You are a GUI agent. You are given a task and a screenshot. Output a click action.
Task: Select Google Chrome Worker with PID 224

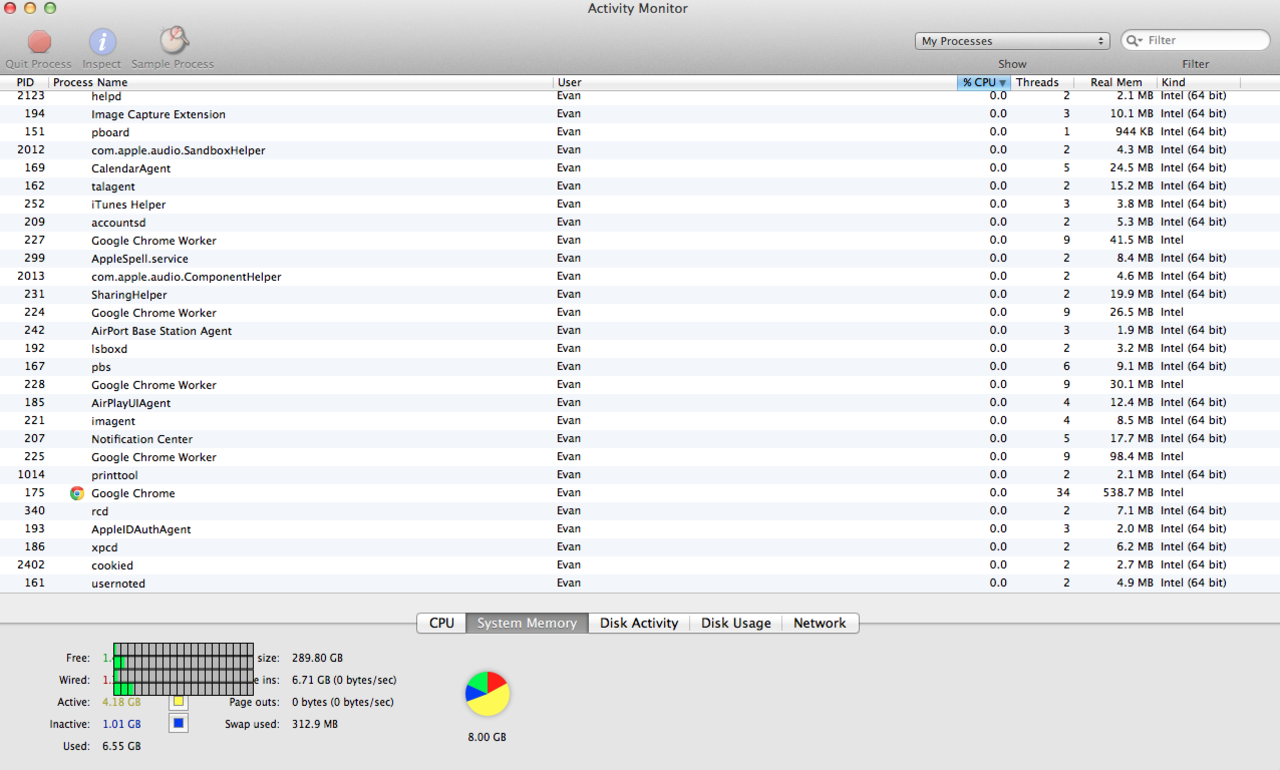tap(640, 312)
